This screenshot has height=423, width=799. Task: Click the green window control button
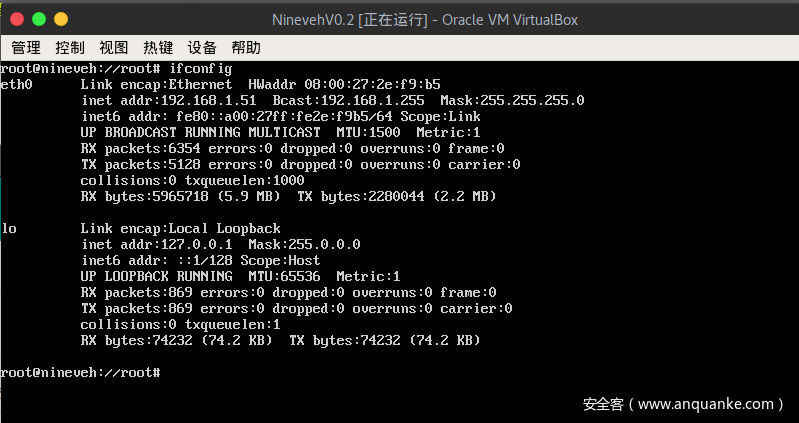39,19
